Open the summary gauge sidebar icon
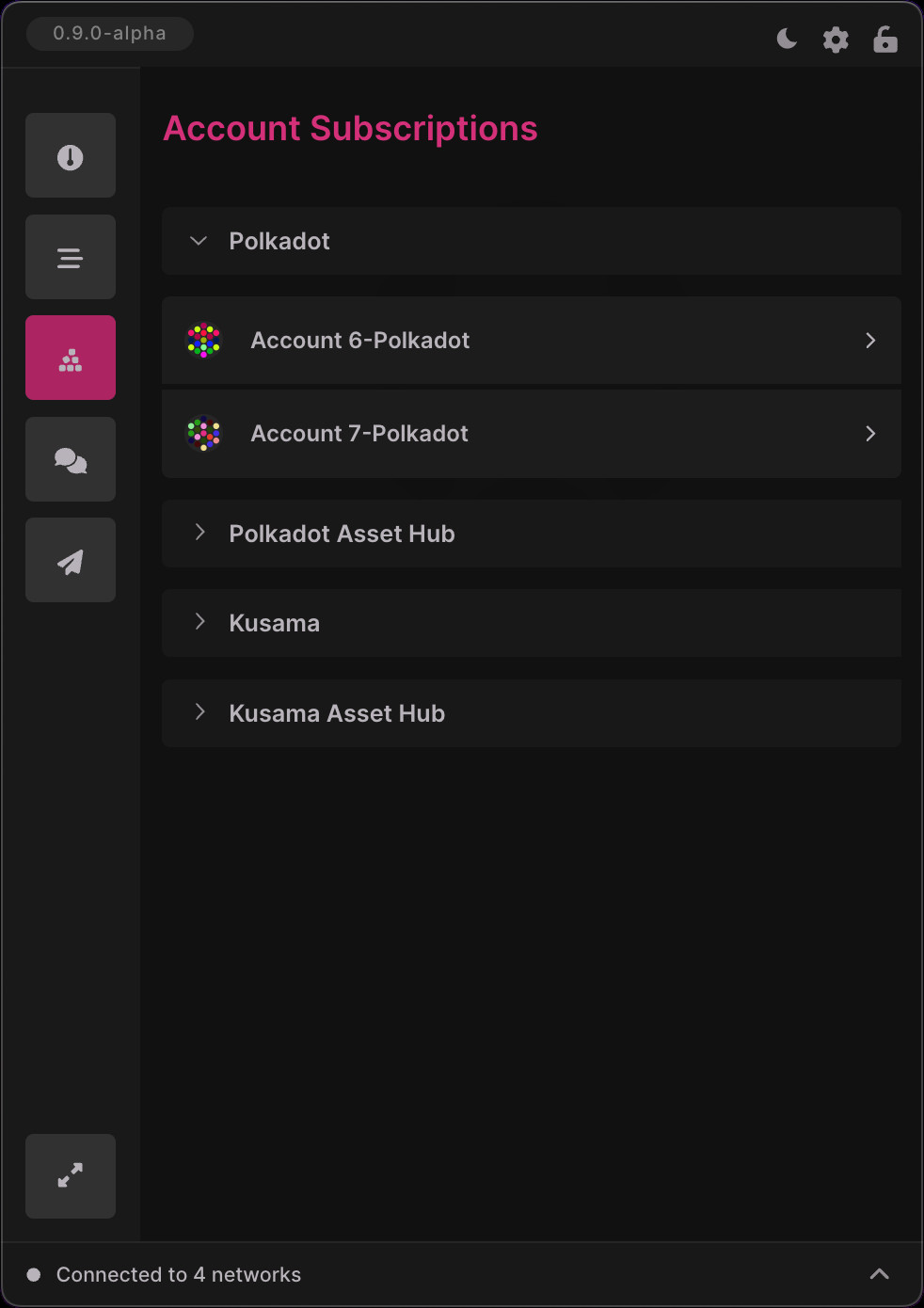The width and height of the screenshot is (924, 1308). 71,155
